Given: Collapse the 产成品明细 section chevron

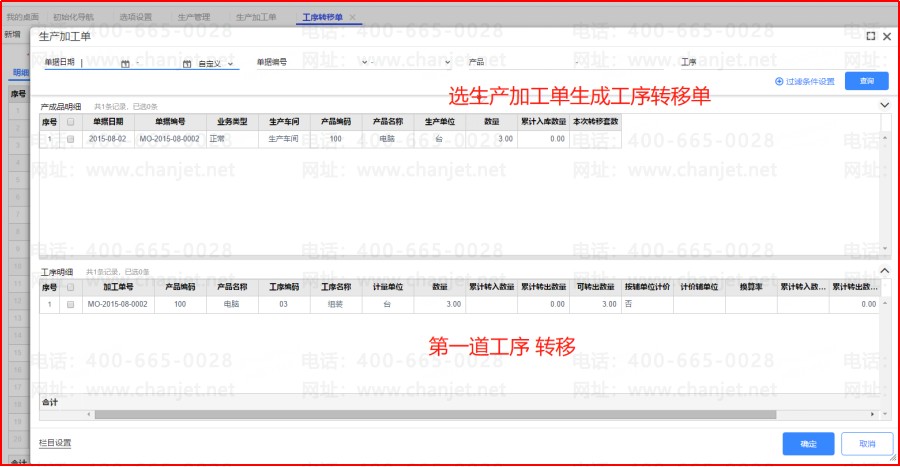Looking at the screenshot, I should 885,106.
